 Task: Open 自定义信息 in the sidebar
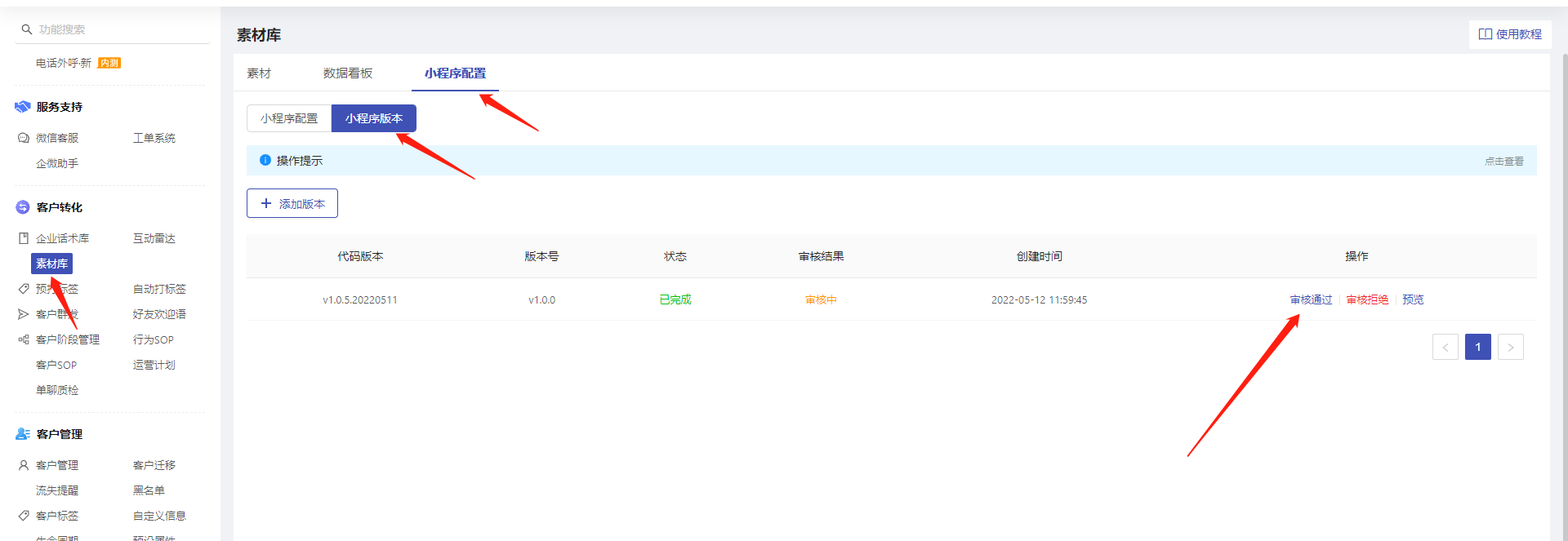(x=159, y=516)
